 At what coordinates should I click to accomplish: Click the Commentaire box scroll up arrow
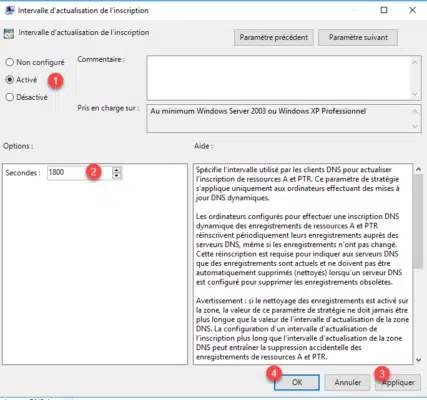point(415,62)
